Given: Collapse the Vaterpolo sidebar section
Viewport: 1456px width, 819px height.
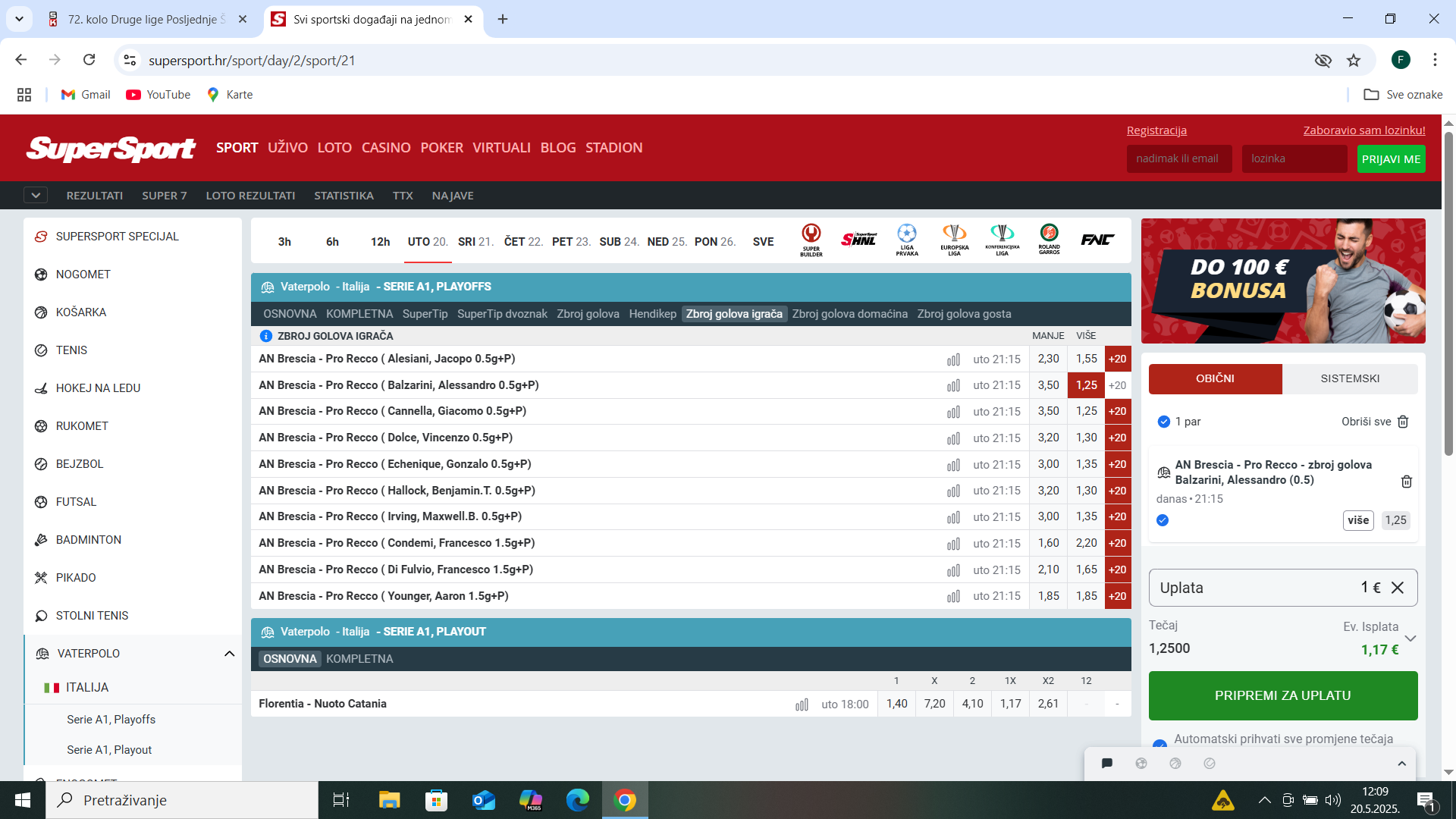Looking at the screenshot, I should point(229,654).
